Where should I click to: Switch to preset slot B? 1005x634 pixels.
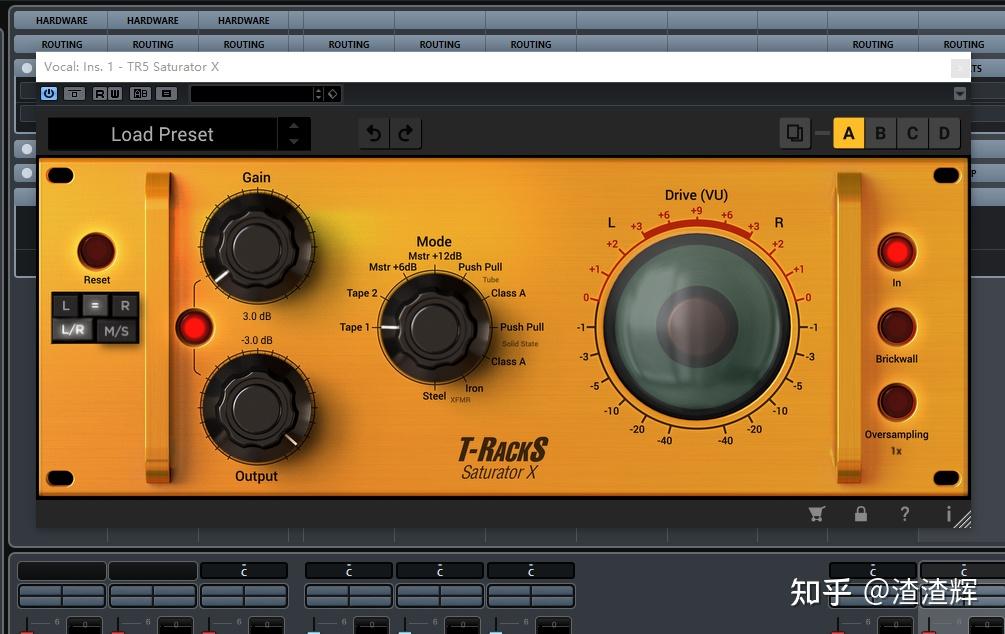[881, 133]
